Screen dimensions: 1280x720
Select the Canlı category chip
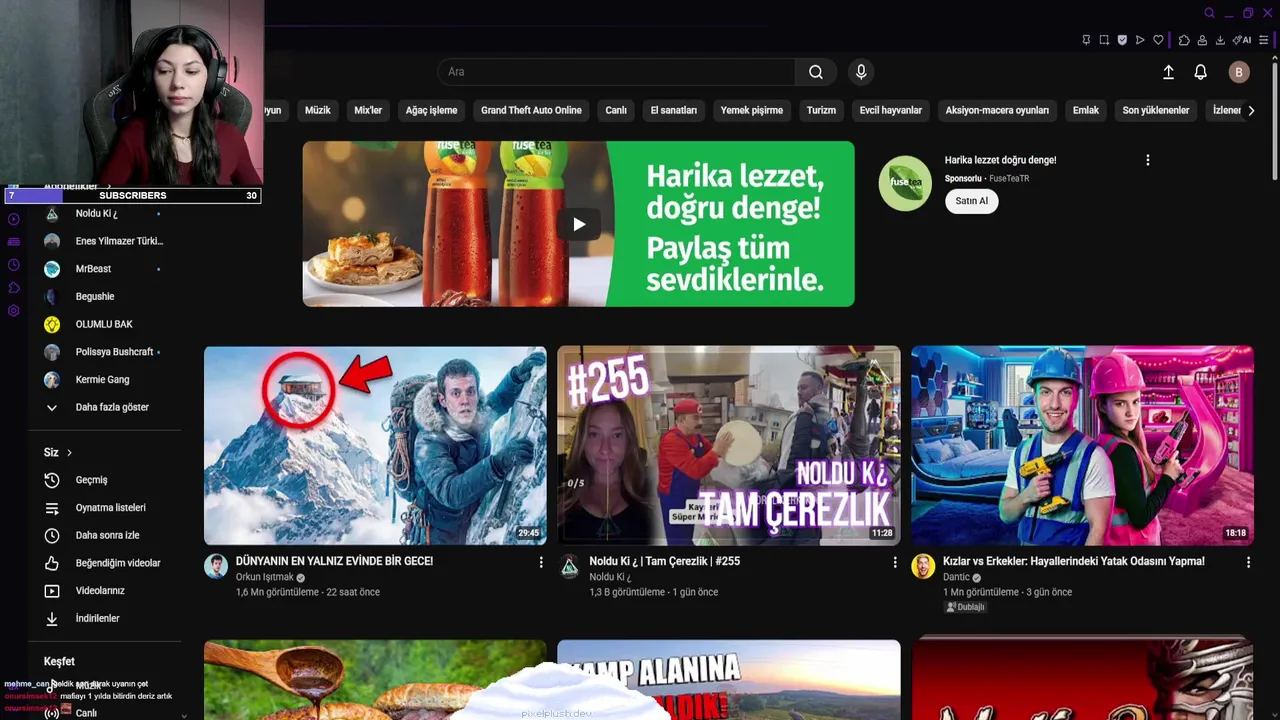click(616, 110)
